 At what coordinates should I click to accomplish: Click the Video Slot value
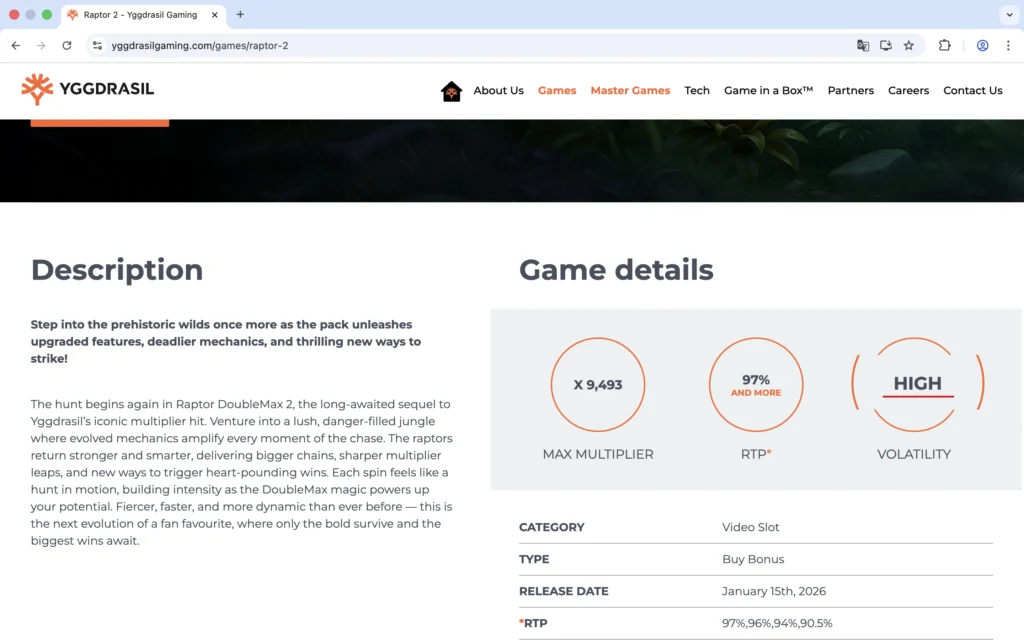[750, 527]
